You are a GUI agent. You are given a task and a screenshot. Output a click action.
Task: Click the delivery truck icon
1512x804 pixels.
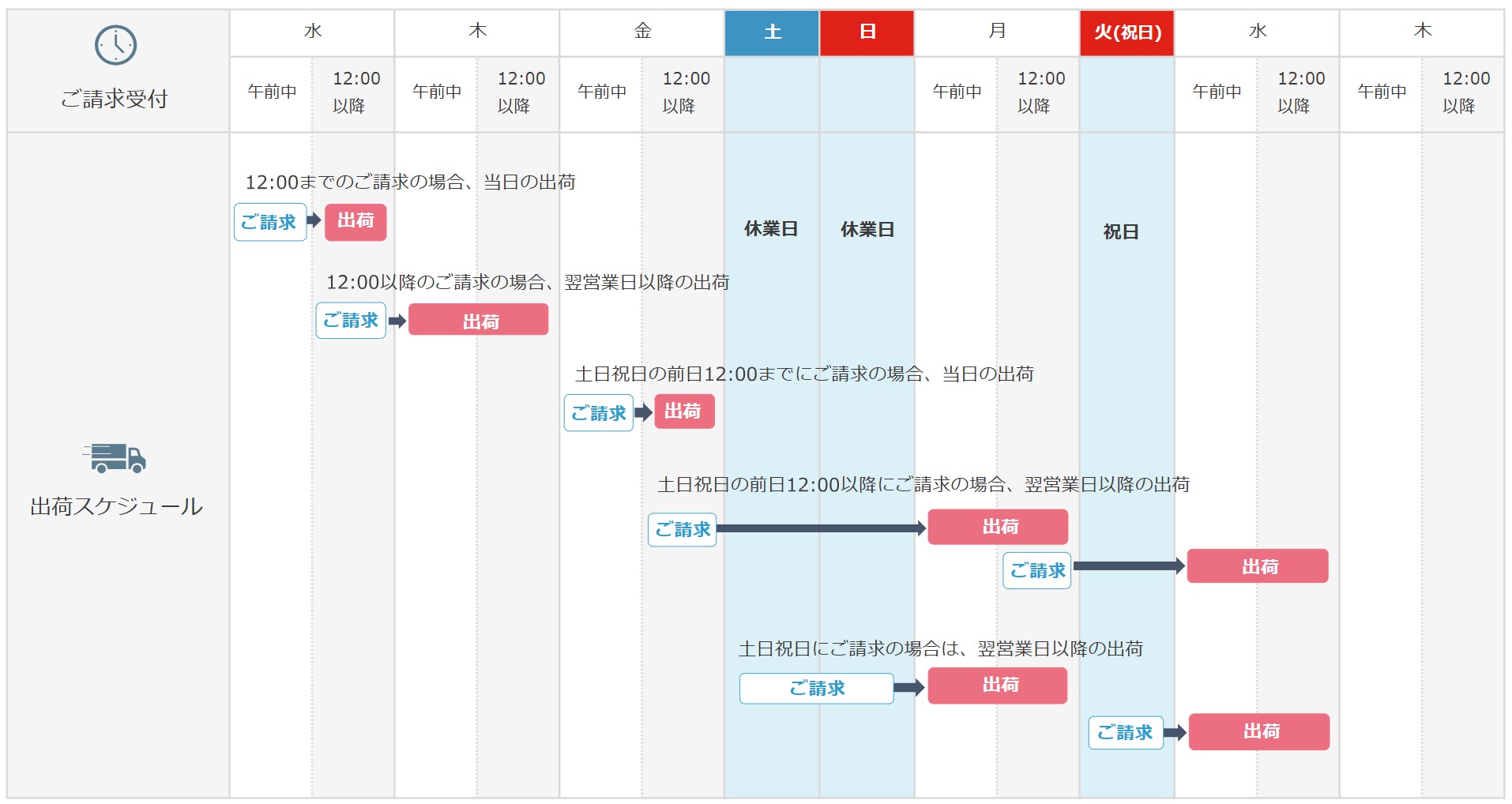(115, 458)
